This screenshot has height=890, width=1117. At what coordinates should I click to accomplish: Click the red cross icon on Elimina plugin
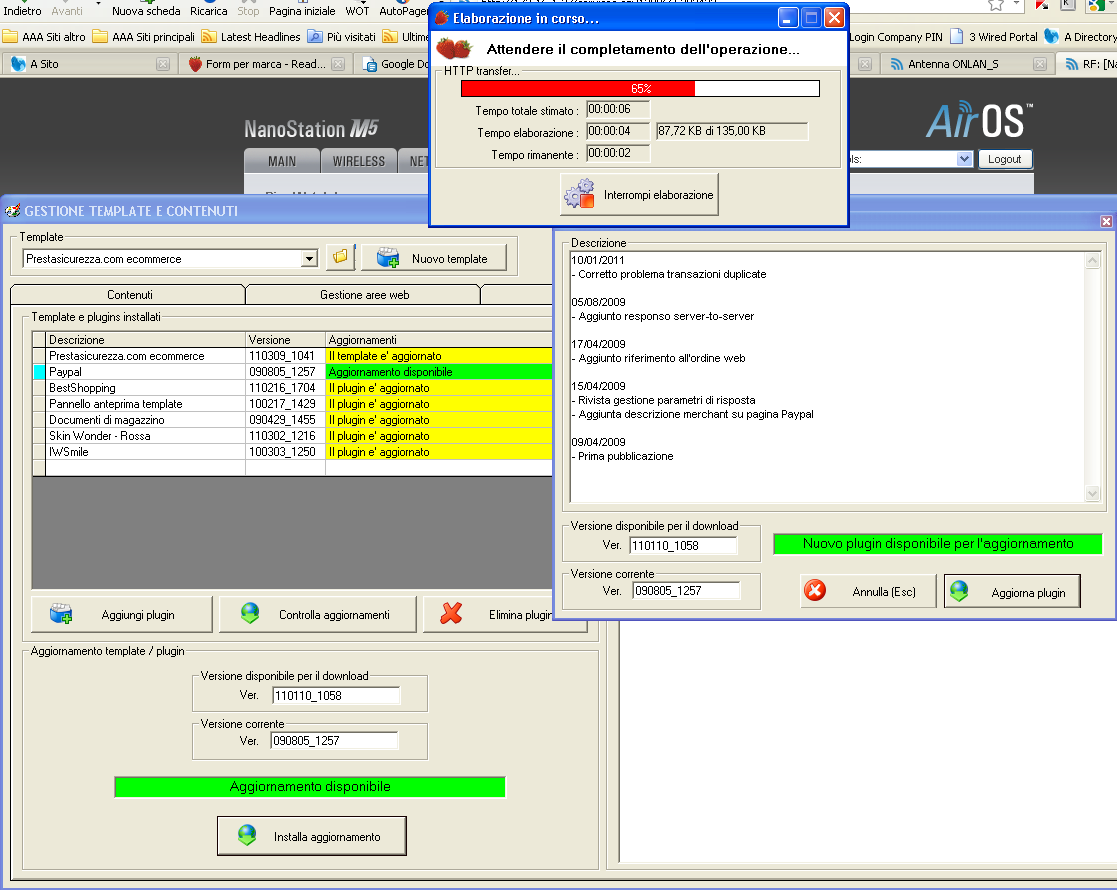451,614
